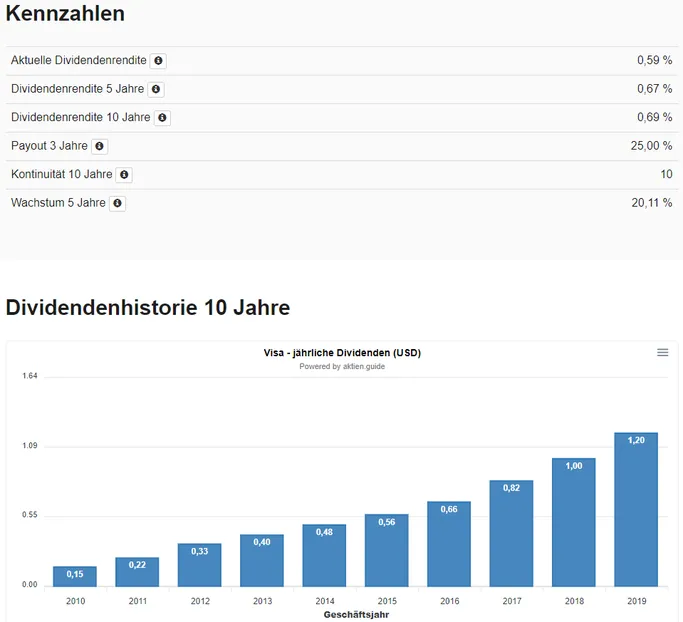Click y-axis tick label '0.55'
683x622 pixels.
(30, 515)
